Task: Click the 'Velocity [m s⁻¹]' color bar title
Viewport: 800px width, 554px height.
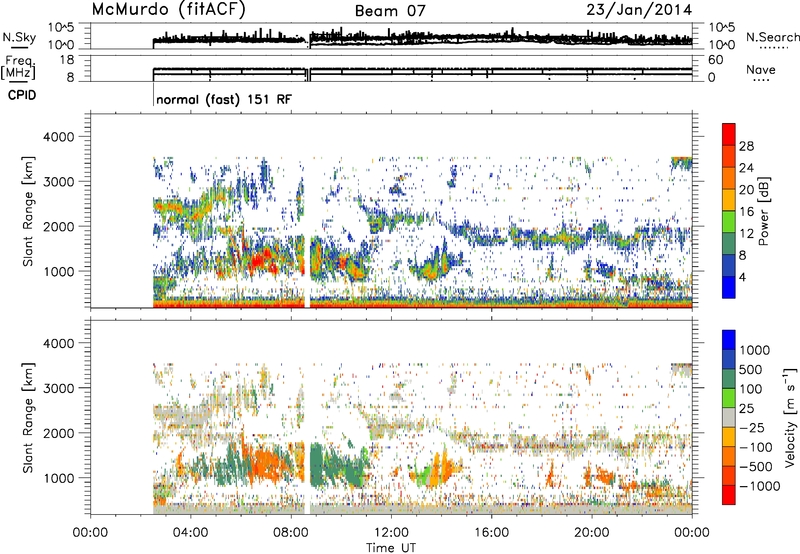Action: click(790, 417)
